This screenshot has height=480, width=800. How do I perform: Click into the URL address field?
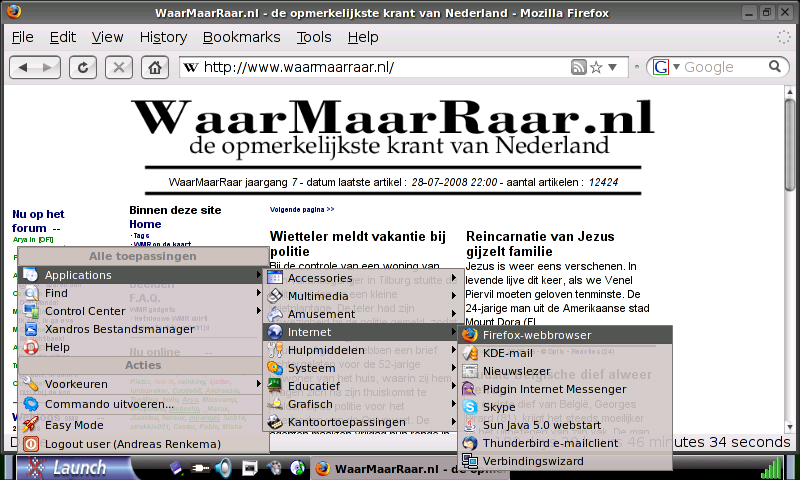380,67
